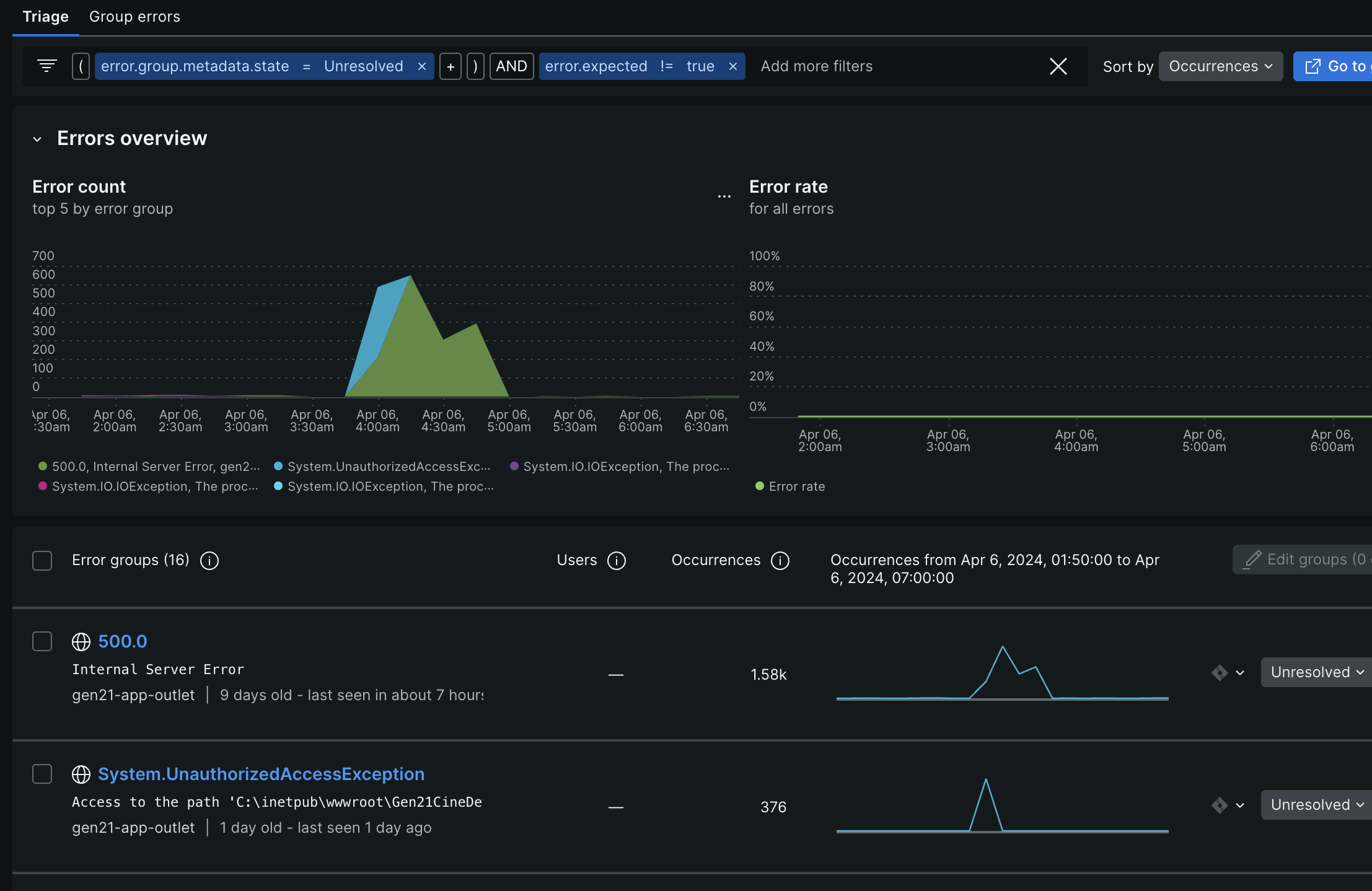1372x891 pixels.
Task: Click the 500.0 occurrences sparkline chart
Action: click(1002, 673)
